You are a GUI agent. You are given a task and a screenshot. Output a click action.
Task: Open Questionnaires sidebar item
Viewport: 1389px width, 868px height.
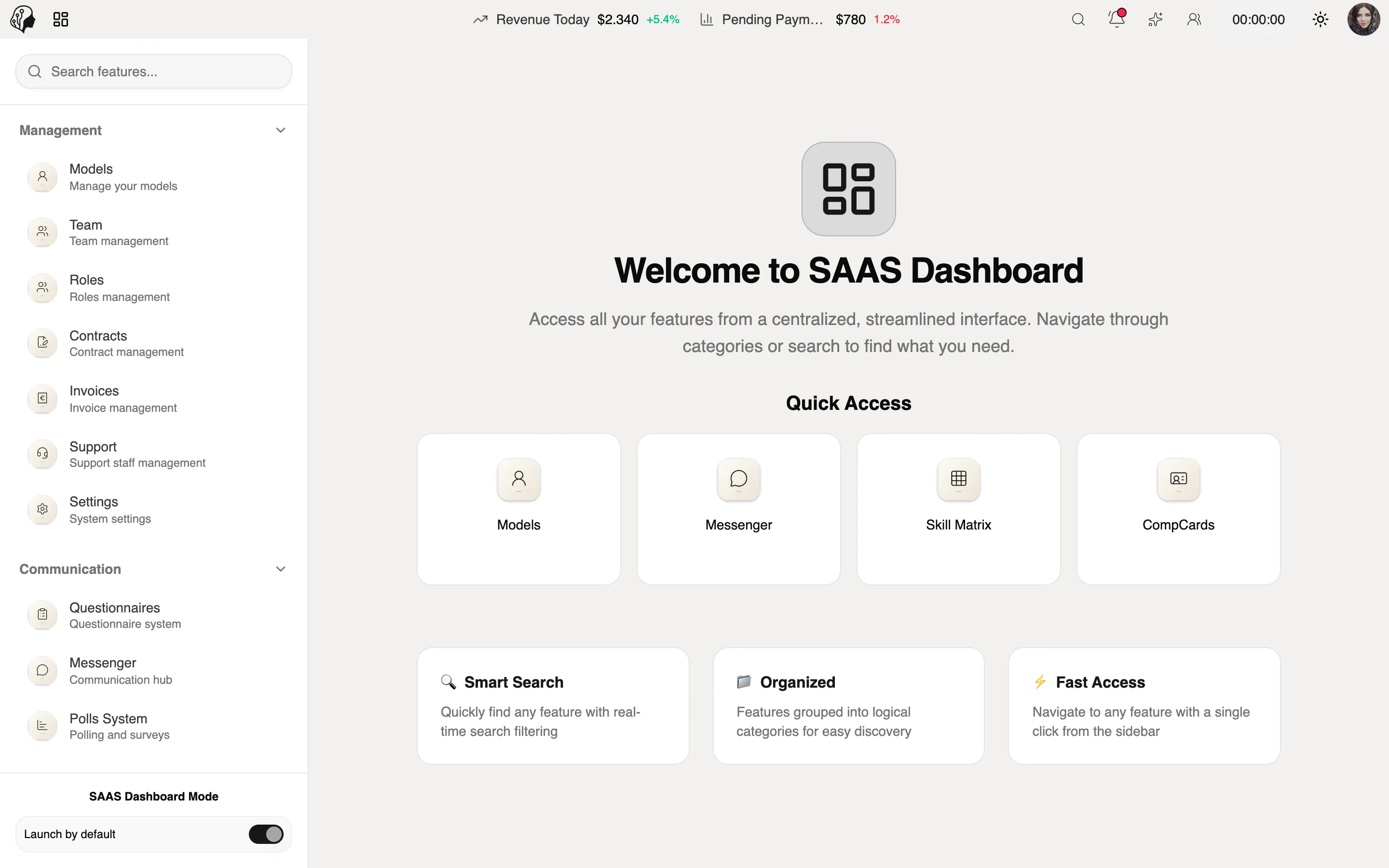(x=154, y=615)
